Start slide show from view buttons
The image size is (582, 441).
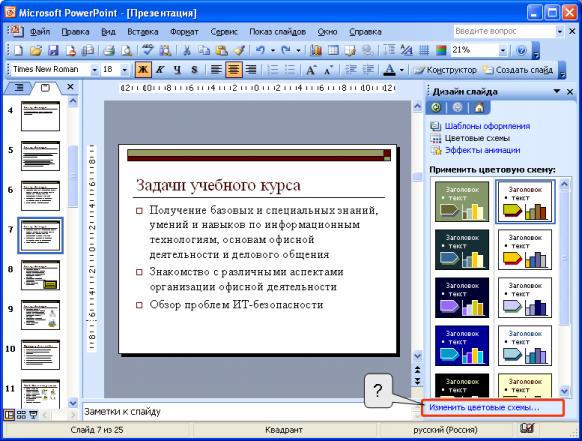pos(33,415)
